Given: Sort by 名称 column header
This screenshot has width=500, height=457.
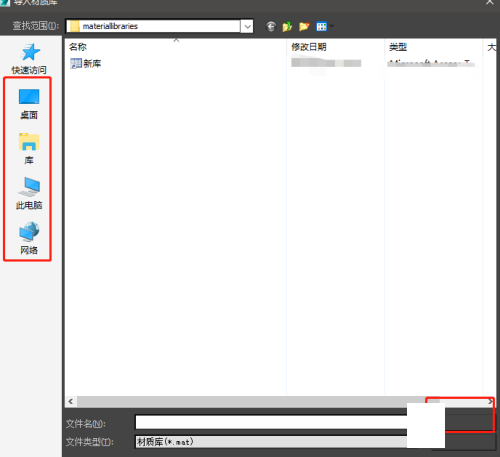Looking at the screenshot, I should point(176,47).
